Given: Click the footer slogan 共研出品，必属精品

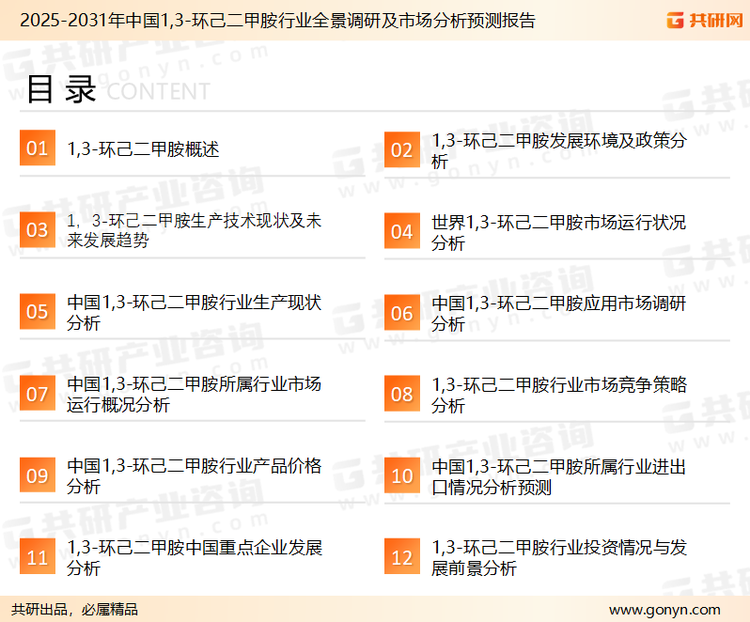Looking at the screenshot, I should pos(75,609).
